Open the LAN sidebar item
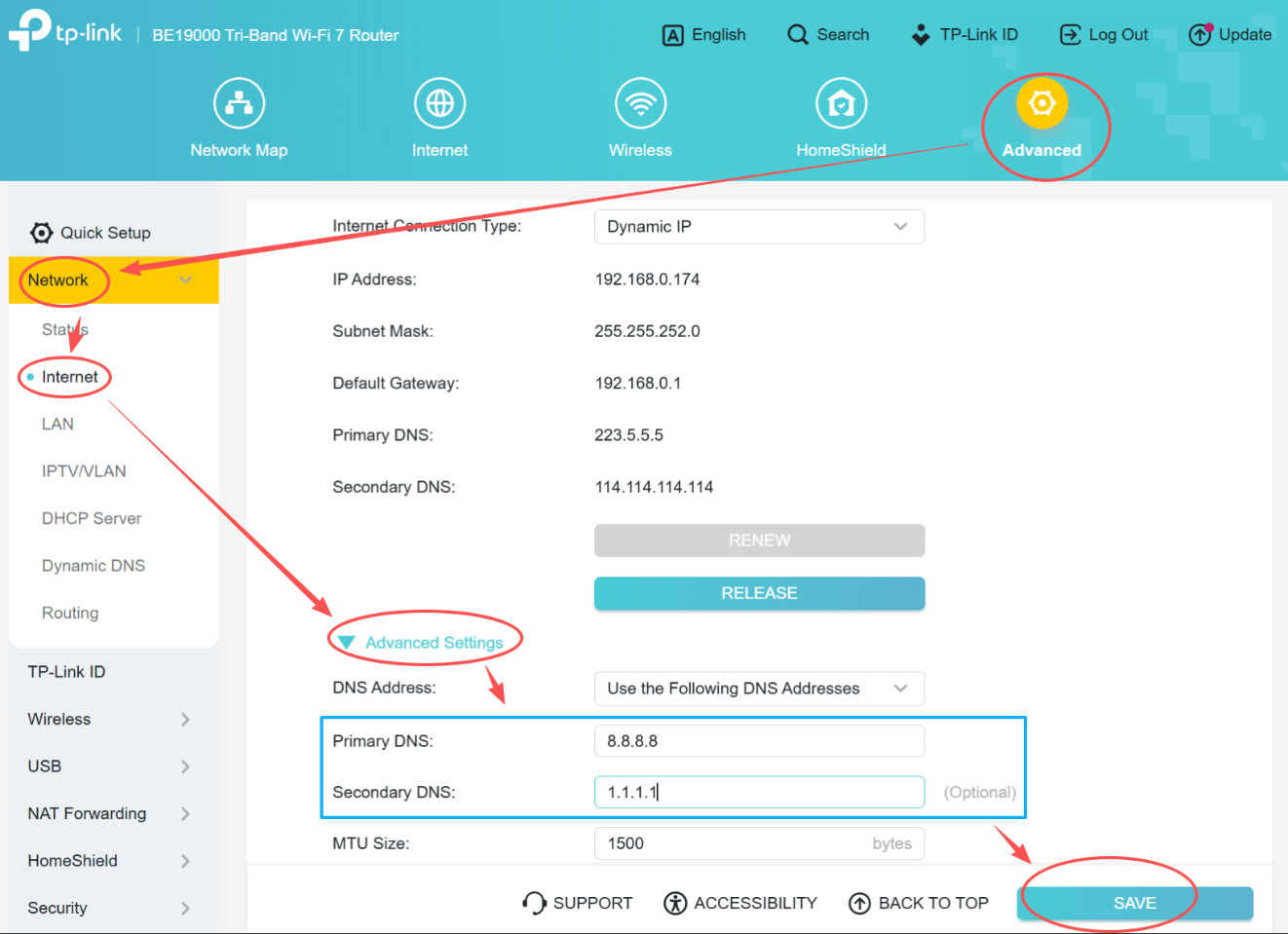Image resolution: width=1288 pixels, height=934 pixels. click(57, 424)
